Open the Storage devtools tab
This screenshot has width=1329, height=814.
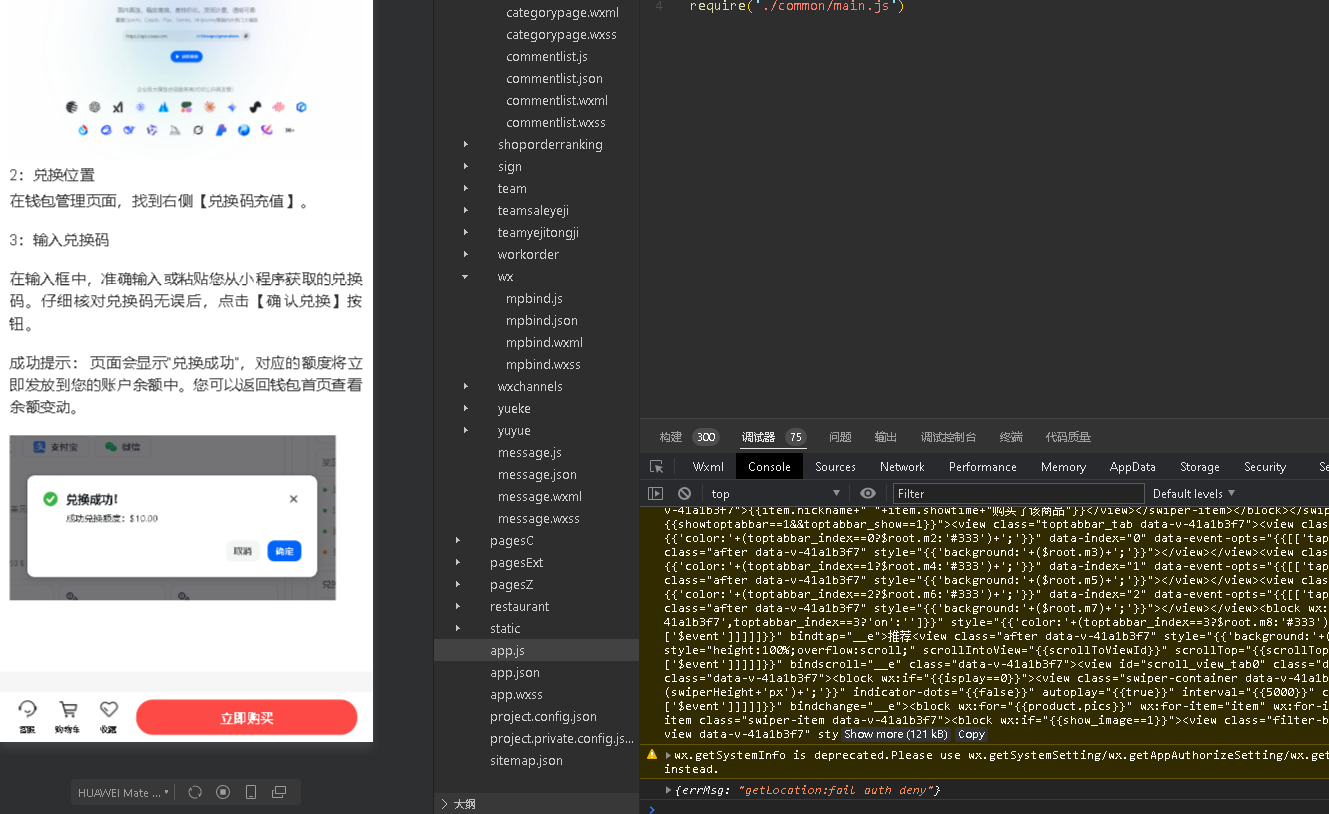pos(1199,467)
